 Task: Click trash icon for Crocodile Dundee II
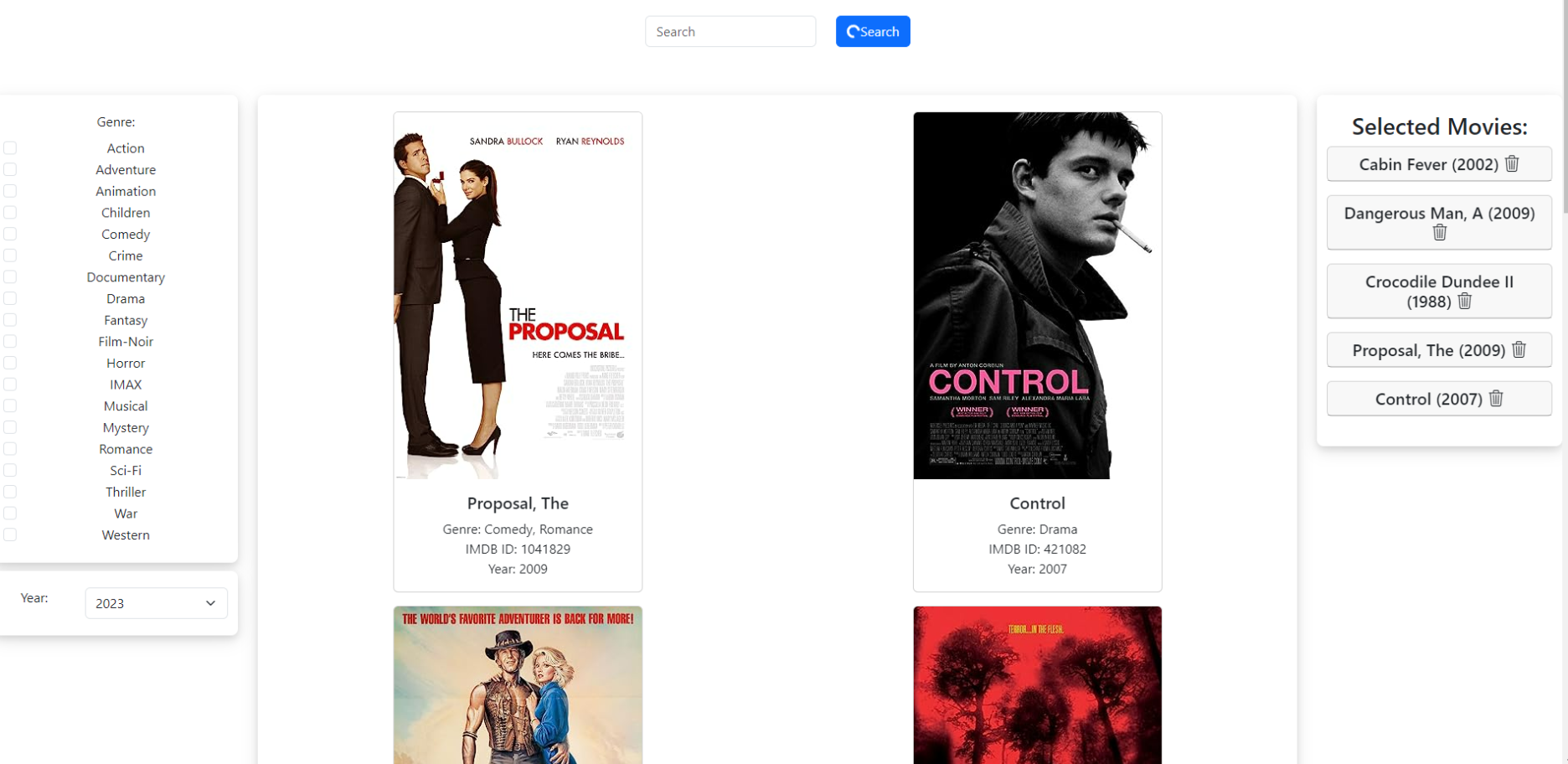point(1464,301)
